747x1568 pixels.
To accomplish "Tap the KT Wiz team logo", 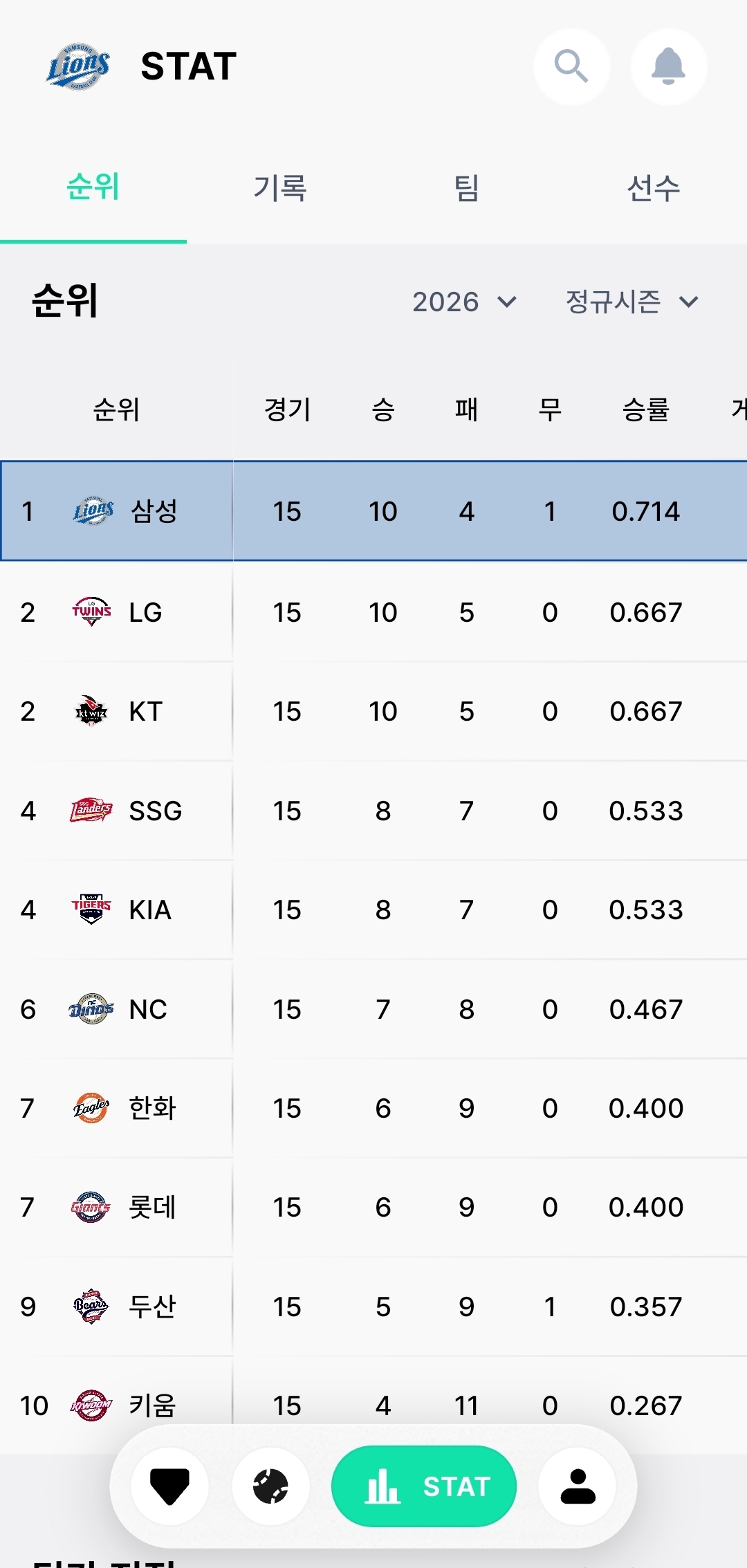I will pyautogui.click(x=91, y=711).
